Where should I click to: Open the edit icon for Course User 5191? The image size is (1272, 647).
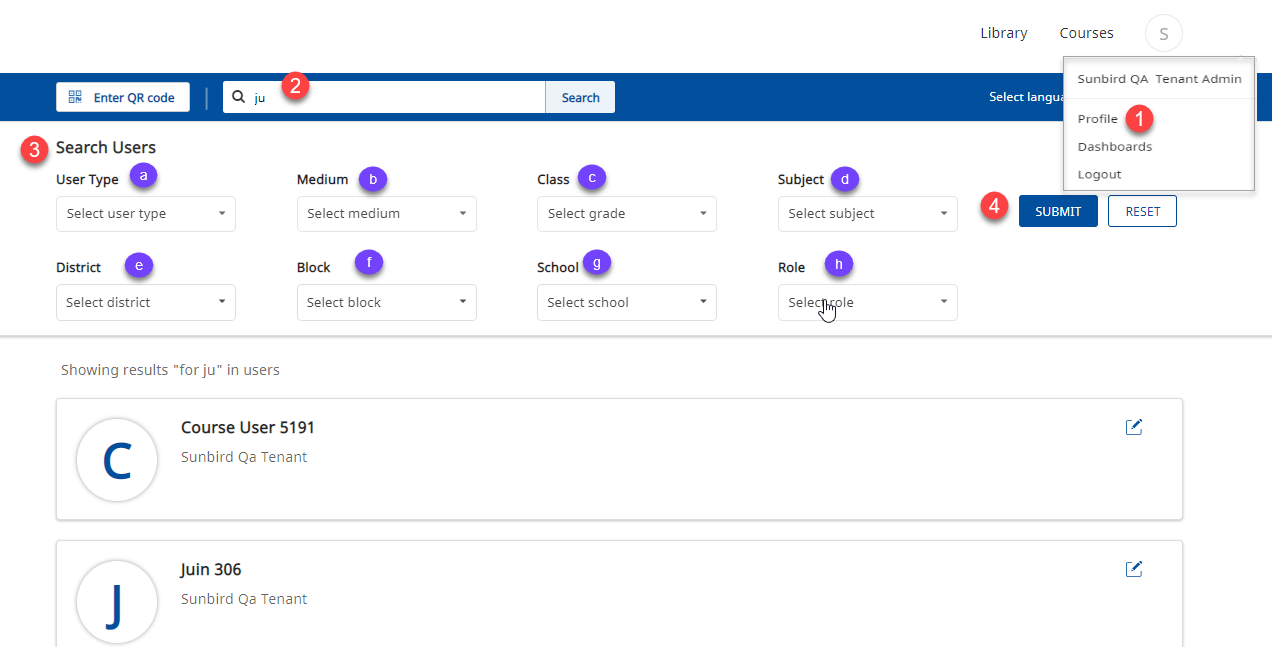1134,426
